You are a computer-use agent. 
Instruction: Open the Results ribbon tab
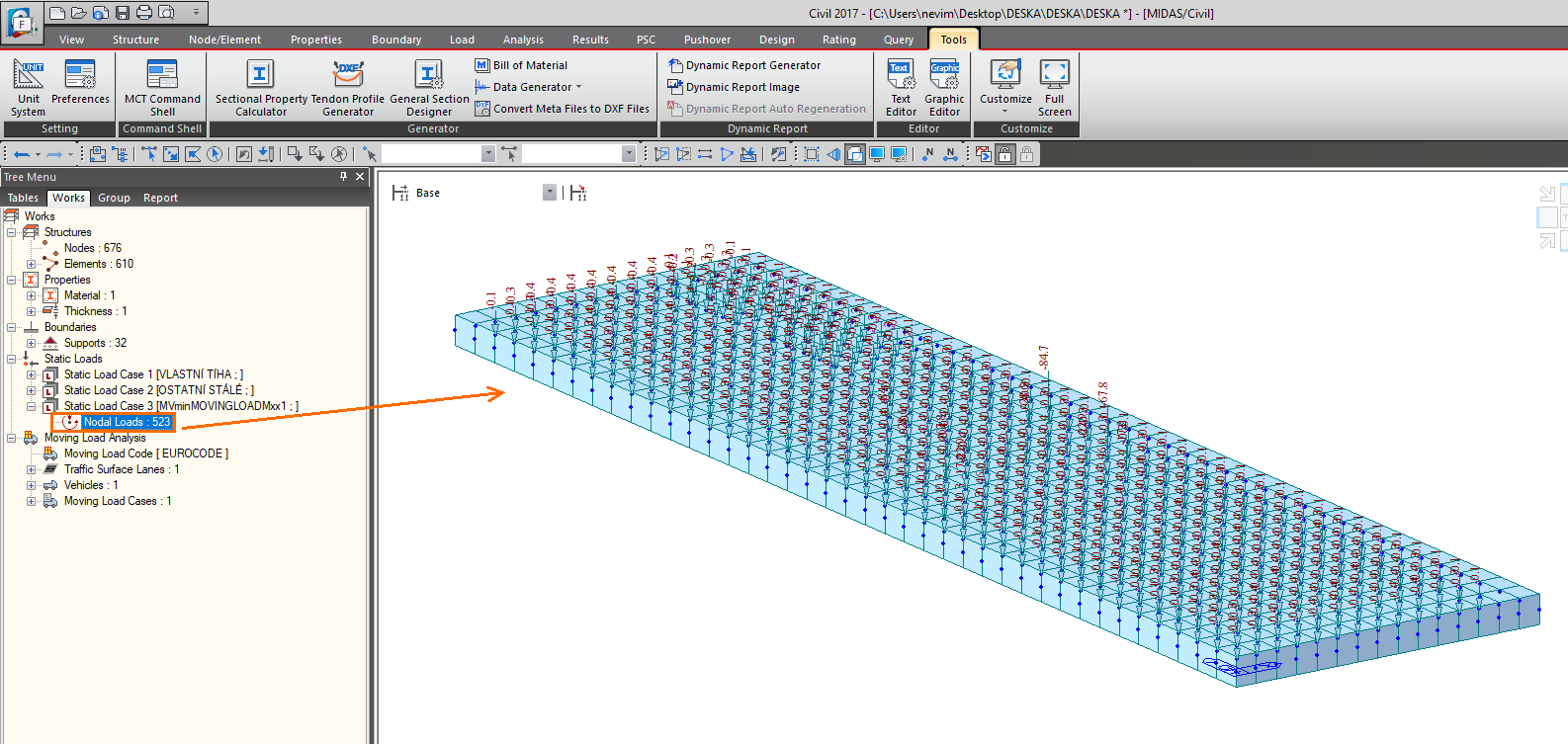pos(590,40)
